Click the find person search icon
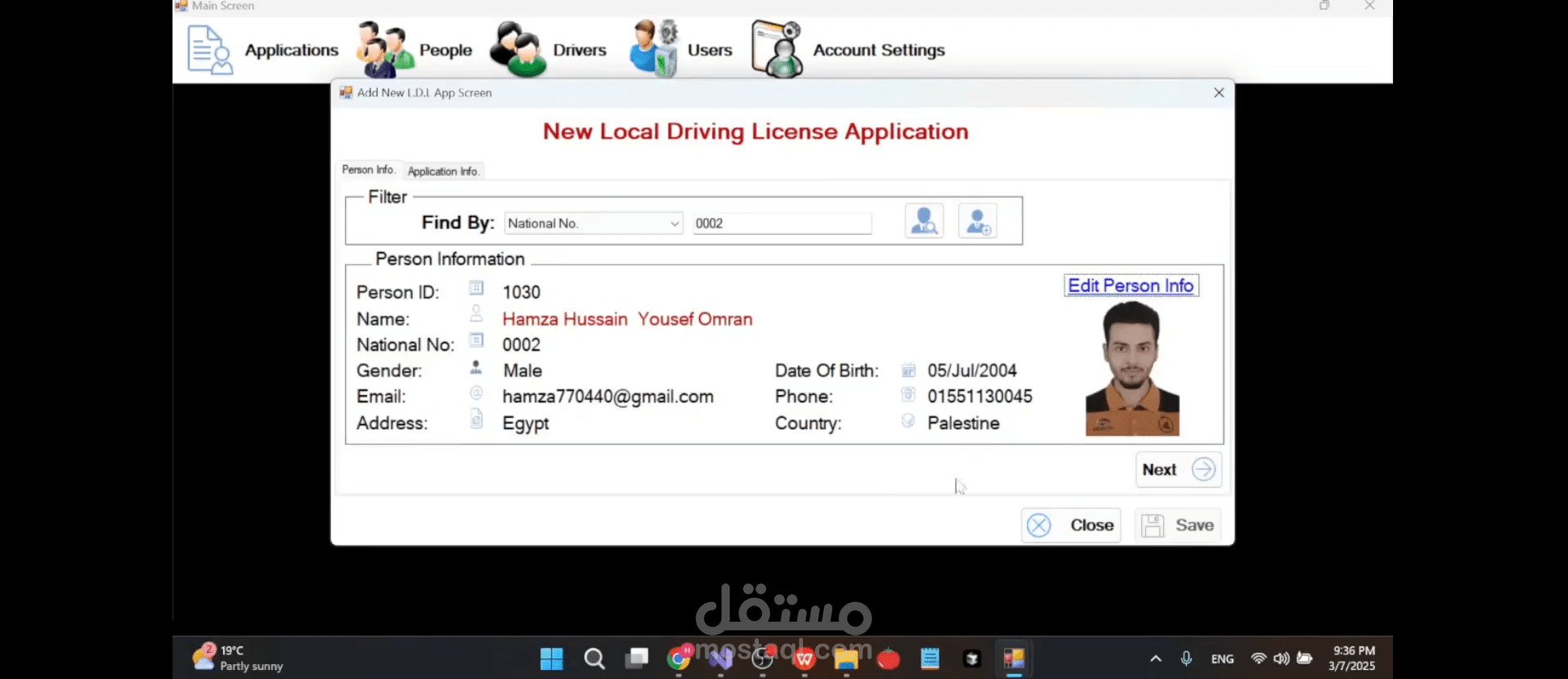The width and height of the screenshot is (1568, 679). tap(924, 221)
